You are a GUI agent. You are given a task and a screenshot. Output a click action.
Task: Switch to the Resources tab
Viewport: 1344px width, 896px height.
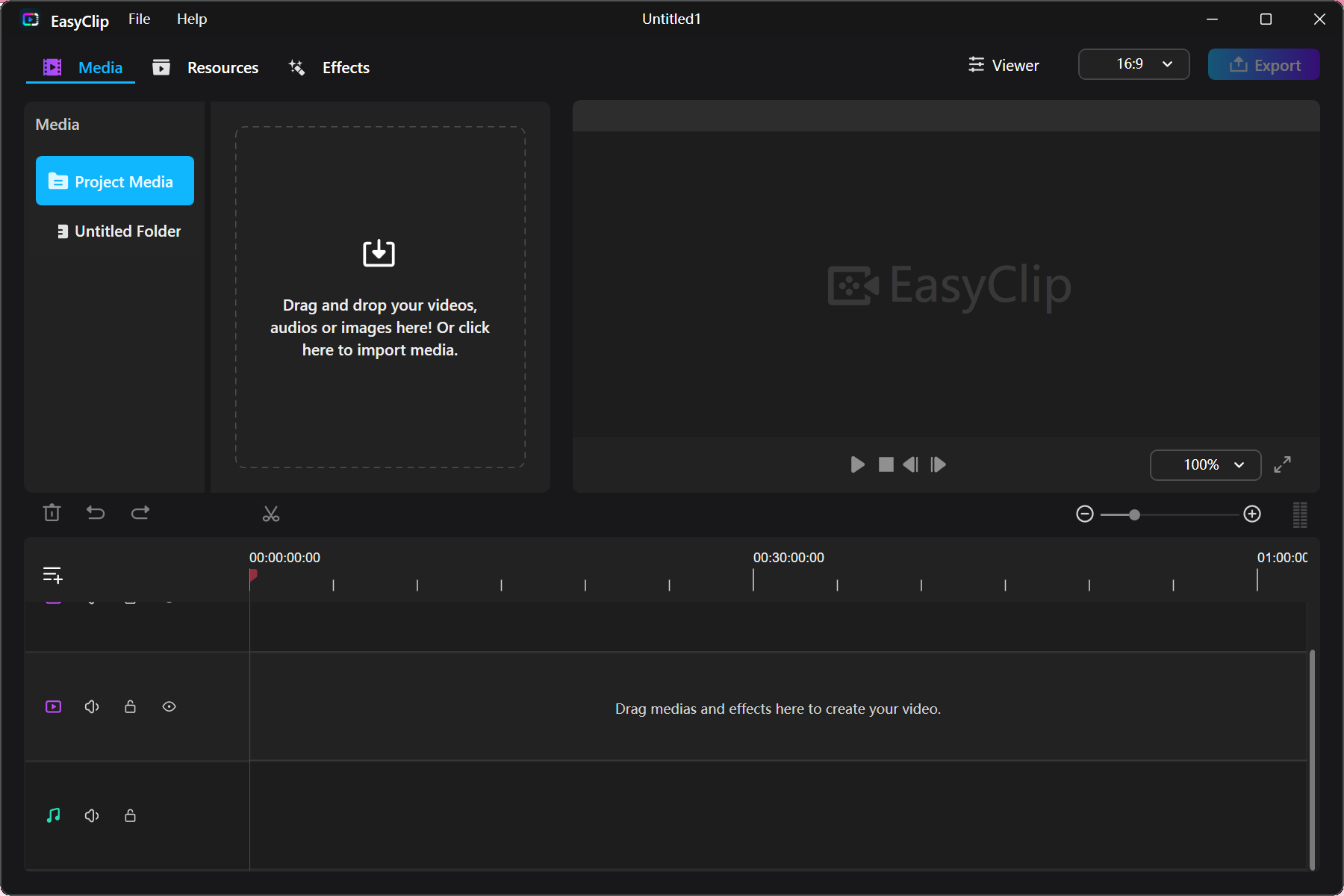point(205,67)
